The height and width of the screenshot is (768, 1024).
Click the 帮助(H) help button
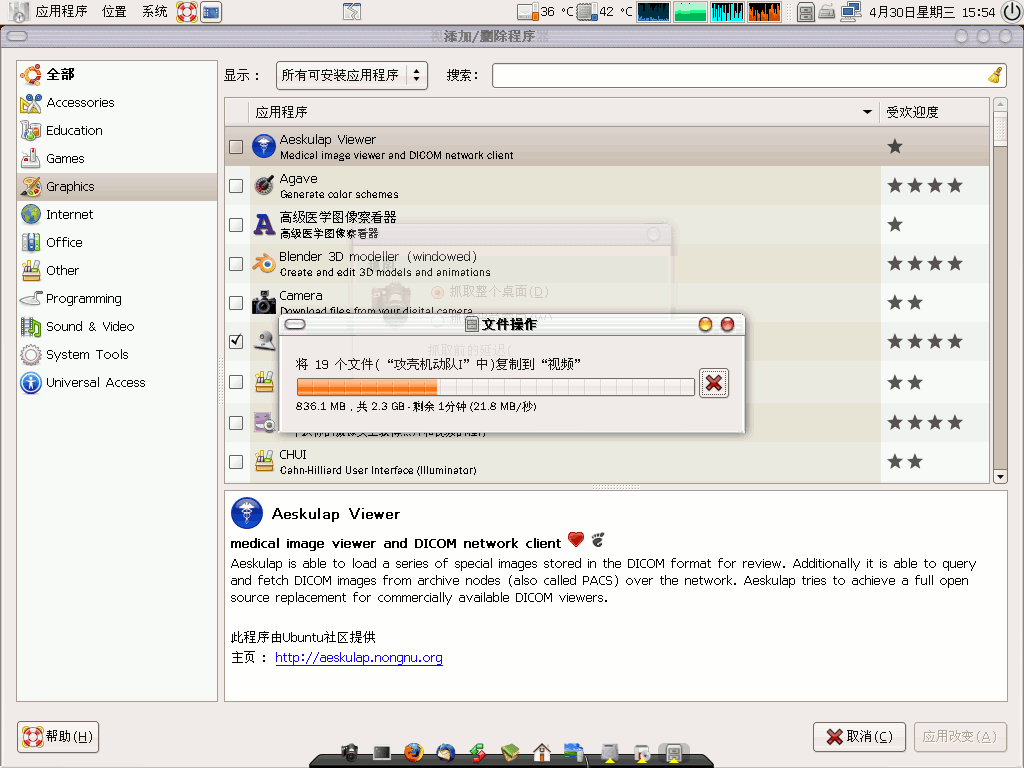pyautogui.click(x=58, y=737)
